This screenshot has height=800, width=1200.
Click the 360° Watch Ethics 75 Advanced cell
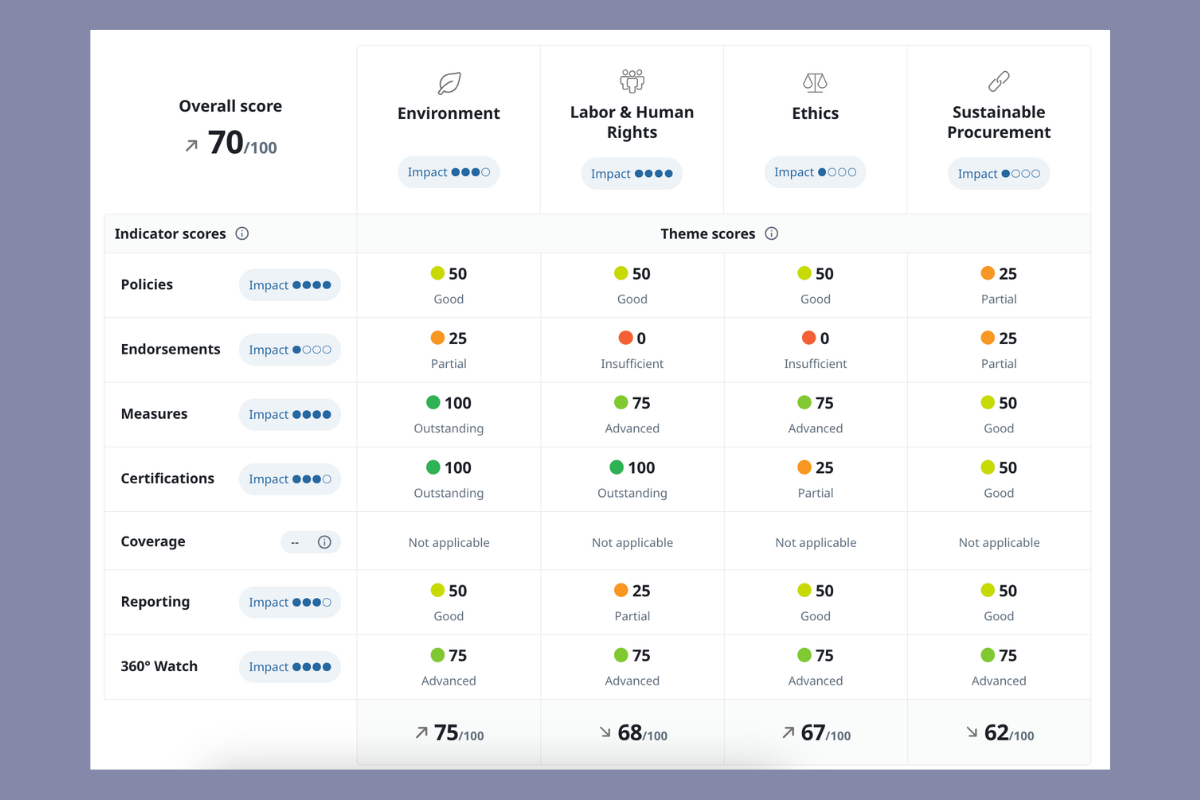coord(815,667)
